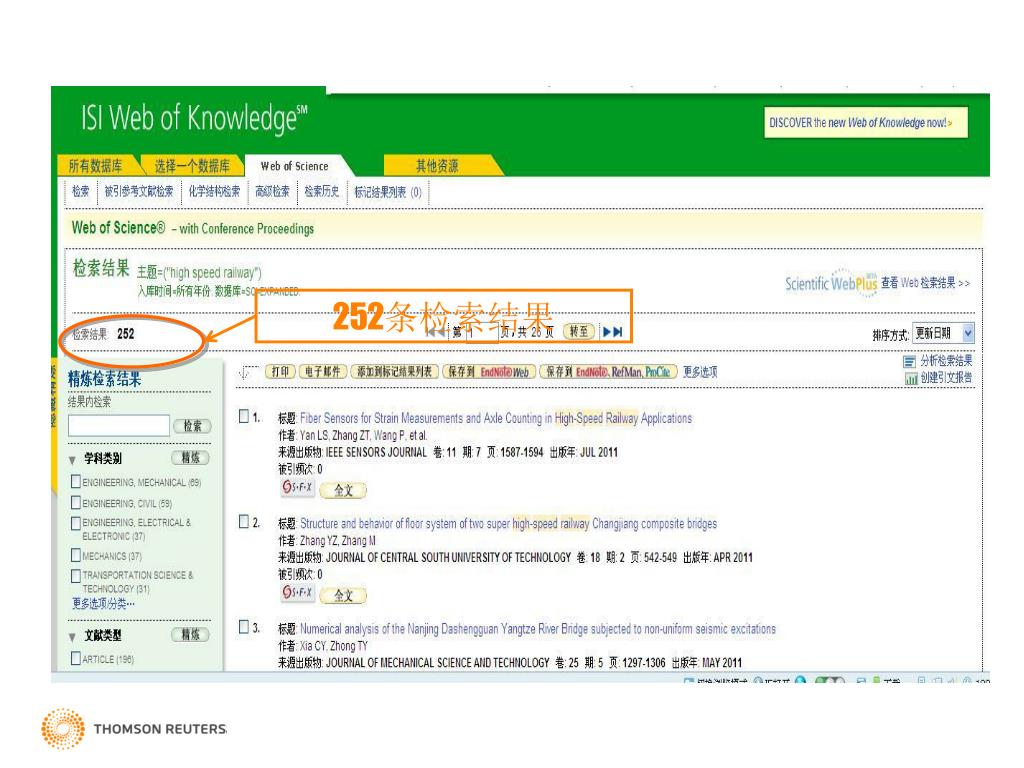Open the 检索 search menu item
The width and height of the screenshot is (1024, 768).
click(x=81, y=191)
